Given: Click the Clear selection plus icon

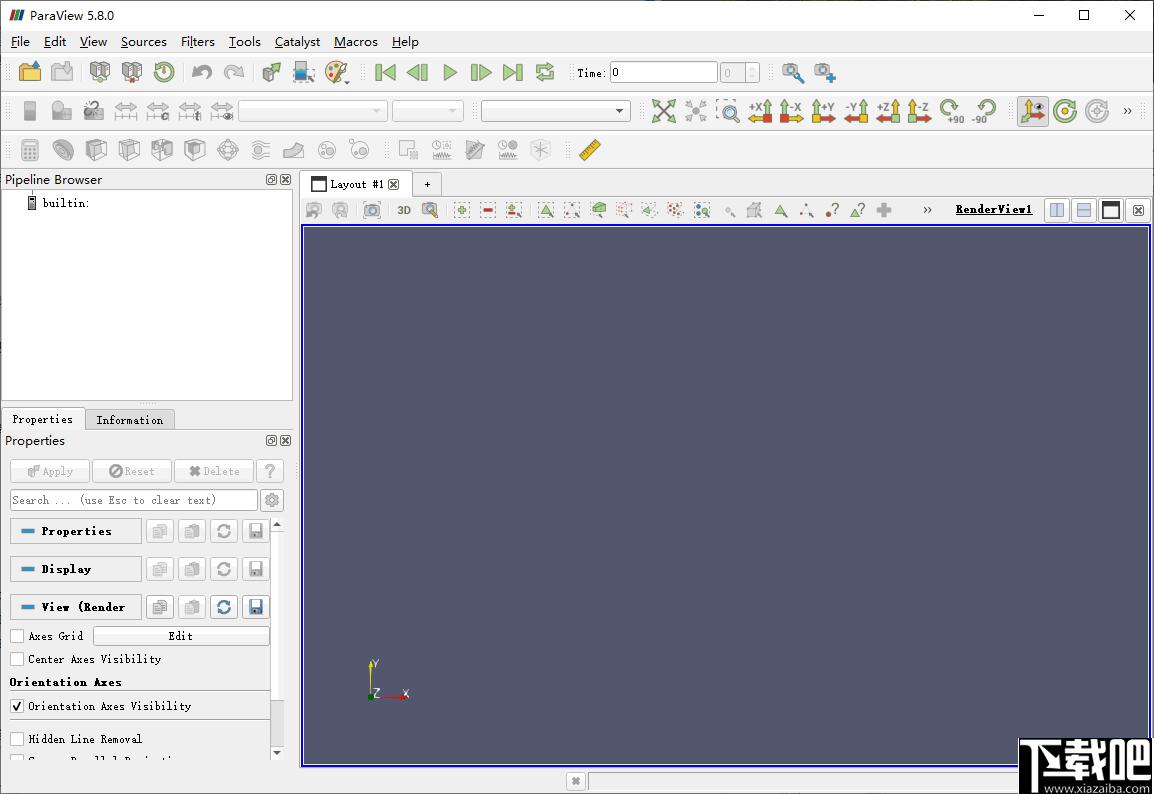Looking at the screenshot, I should 884,210.
